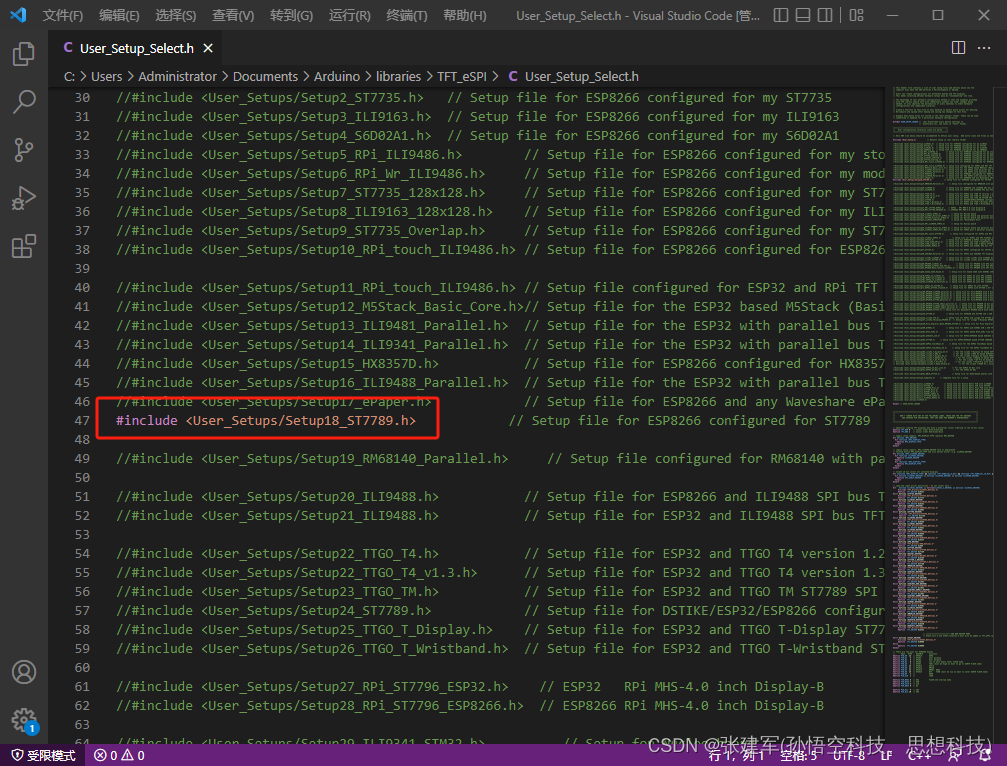Open the Extensions view icon
The image size is (1007, 766).
[24, 245]
